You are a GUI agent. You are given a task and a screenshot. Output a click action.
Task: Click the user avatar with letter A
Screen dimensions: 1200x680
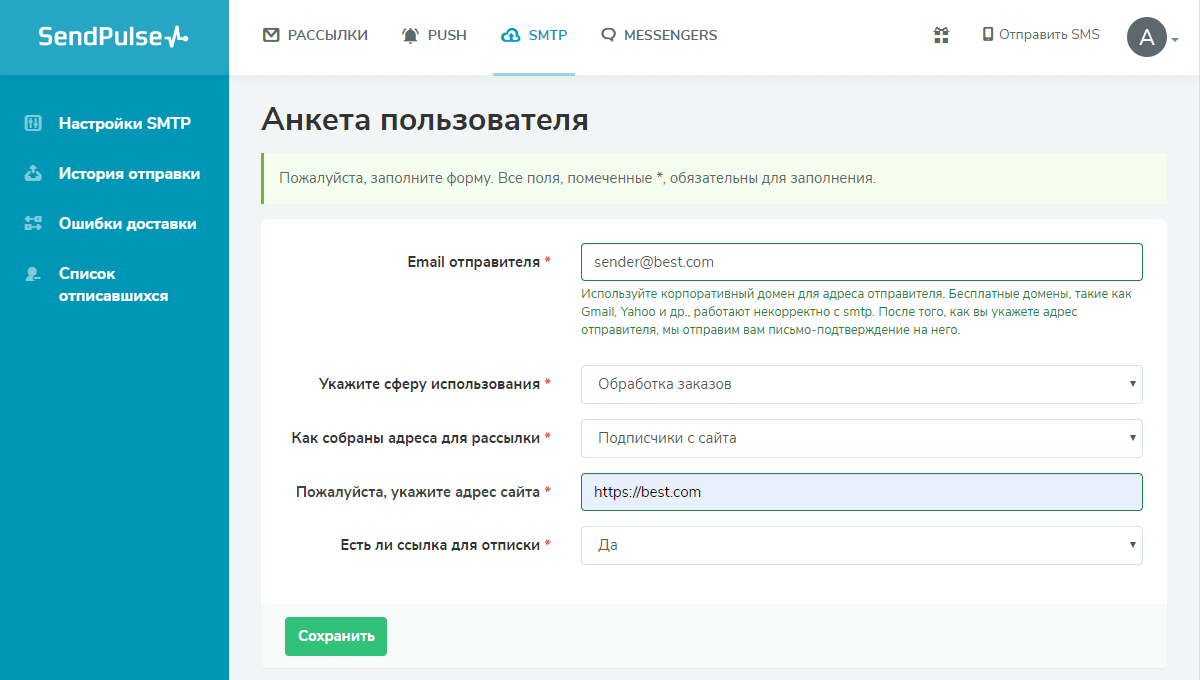[x=1146, y=37]
